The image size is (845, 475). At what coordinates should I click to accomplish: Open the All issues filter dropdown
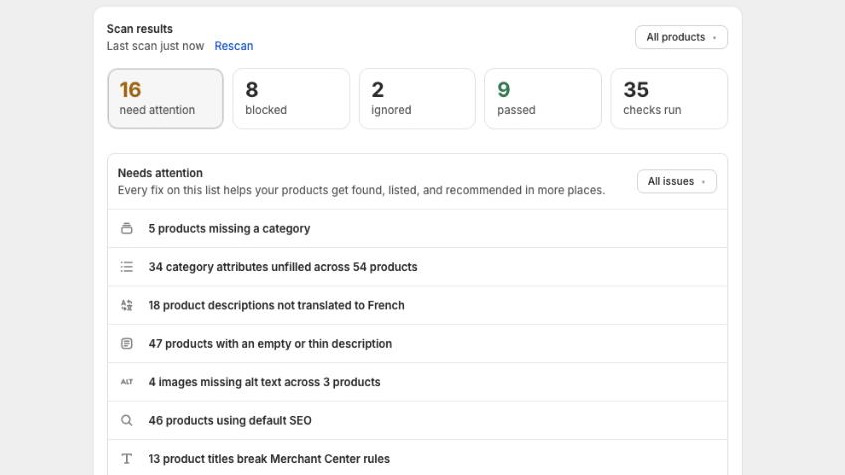pyautogui.click(x=677, y=181)
